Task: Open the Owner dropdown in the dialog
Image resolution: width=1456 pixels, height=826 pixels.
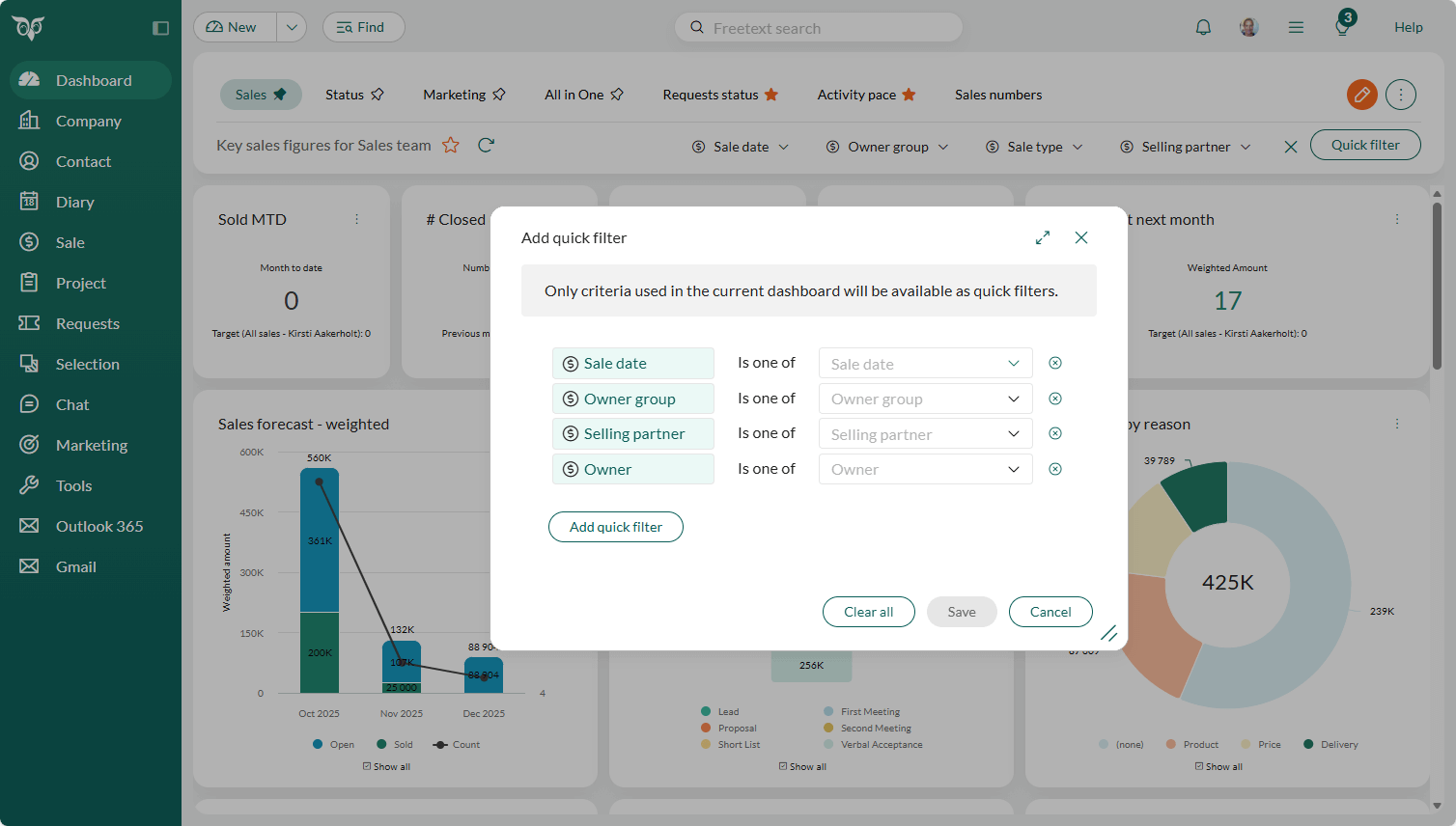Action: tap(924, 469)
